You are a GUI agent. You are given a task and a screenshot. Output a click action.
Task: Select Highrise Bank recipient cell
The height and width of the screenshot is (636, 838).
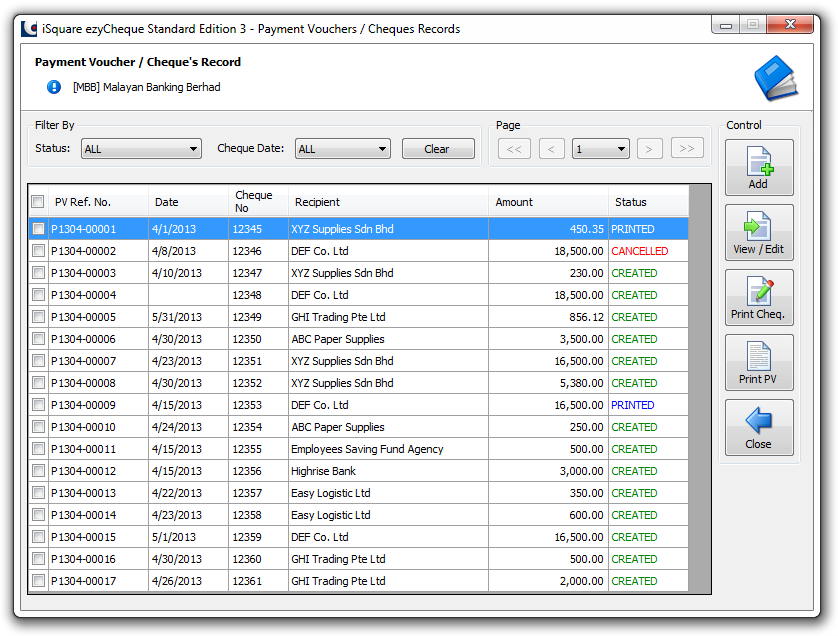point(389,471)
